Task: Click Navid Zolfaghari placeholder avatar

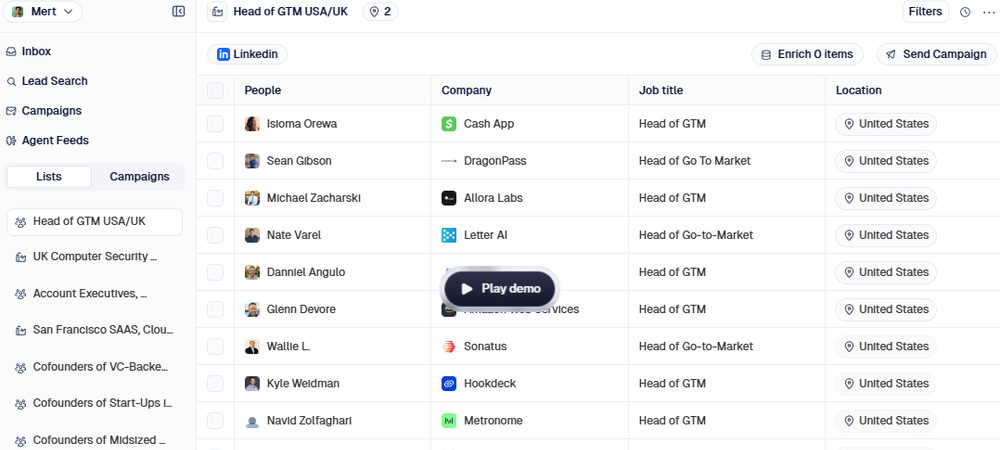Action: click(253, 421)
